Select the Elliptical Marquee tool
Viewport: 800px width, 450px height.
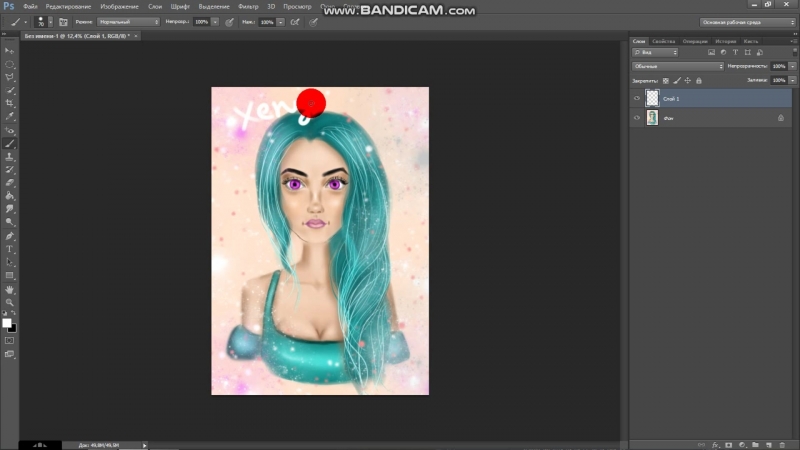(x=9, y=64)
